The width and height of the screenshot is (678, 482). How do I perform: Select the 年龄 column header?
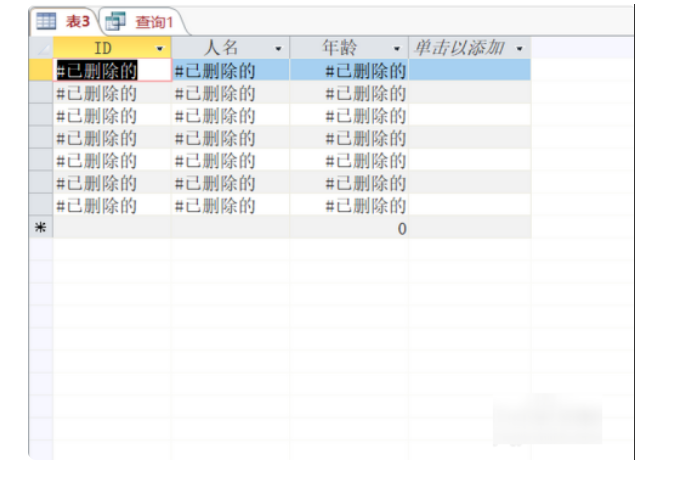(349, 48)
